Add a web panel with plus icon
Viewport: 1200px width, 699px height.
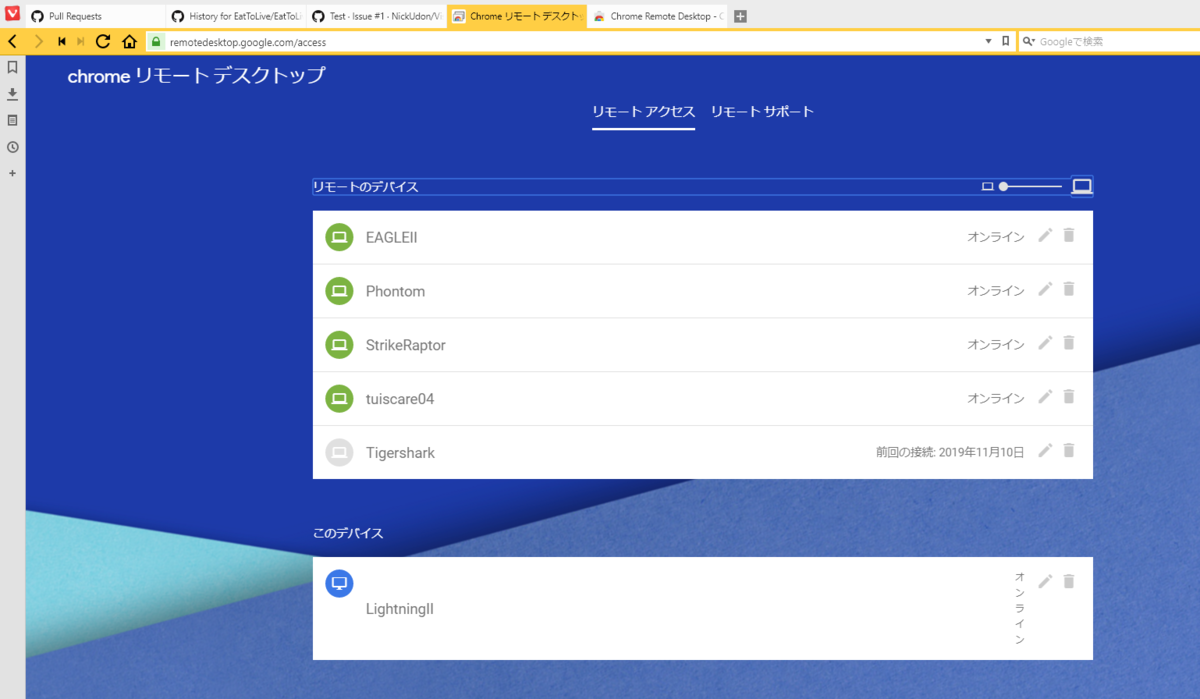click(x=12, y=173)
